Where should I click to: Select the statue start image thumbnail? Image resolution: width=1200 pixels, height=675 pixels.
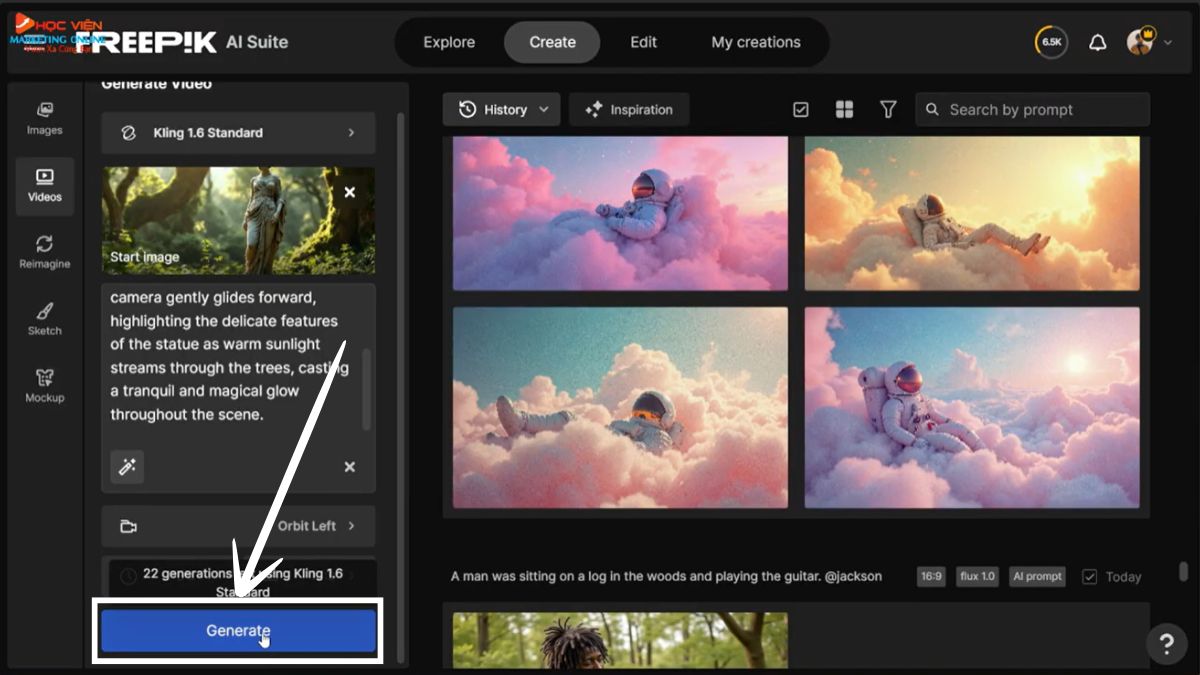238,220
